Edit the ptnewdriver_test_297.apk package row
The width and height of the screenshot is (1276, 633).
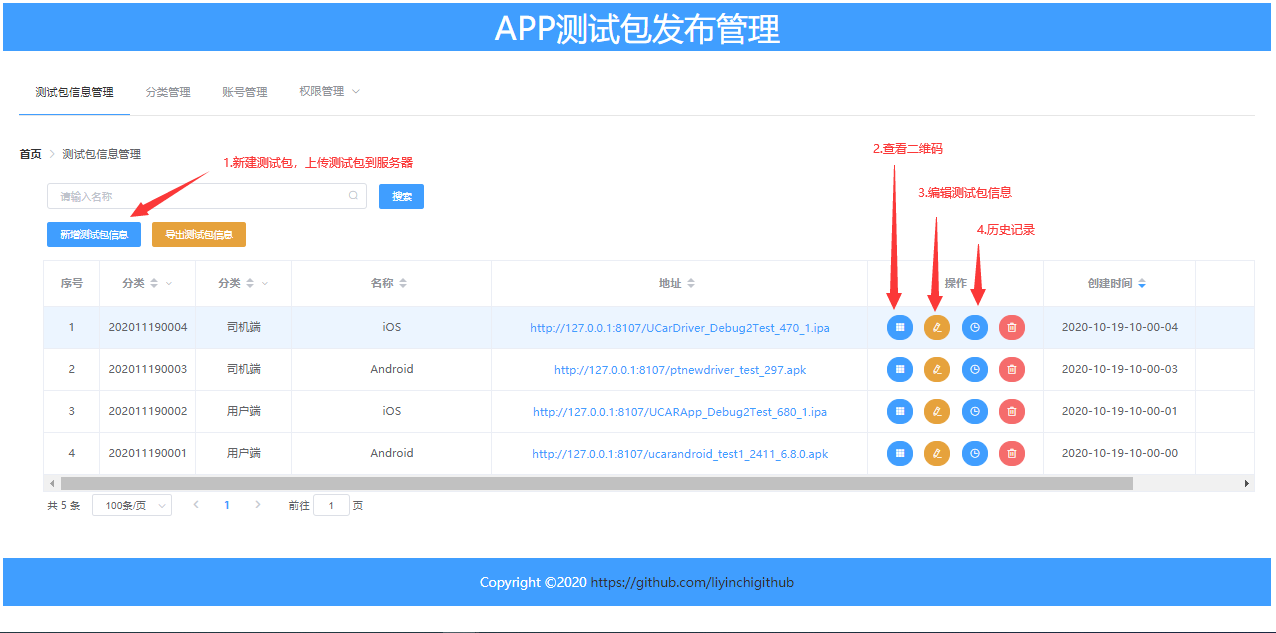[x=937, y=369]
